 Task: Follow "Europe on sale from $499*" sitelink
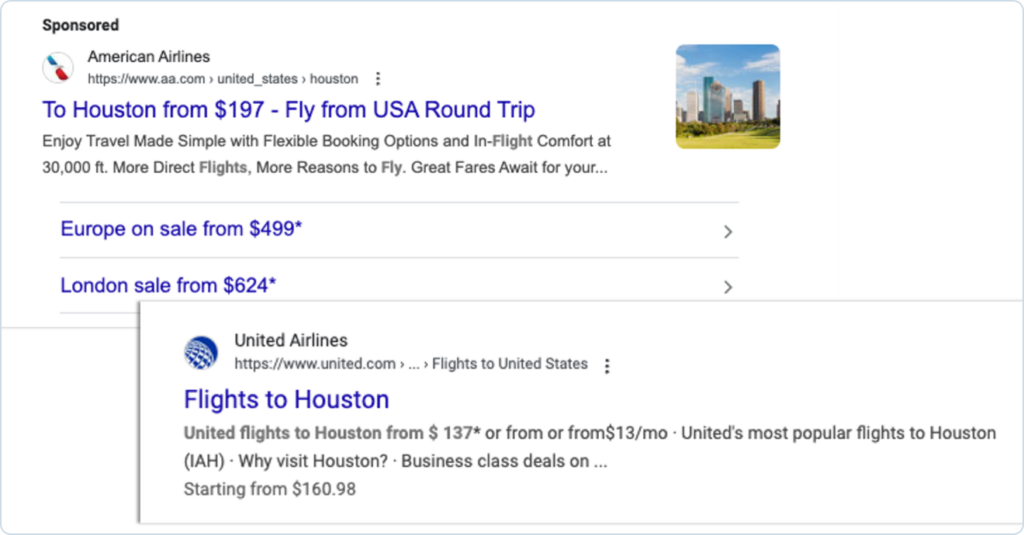coord(181,229)
